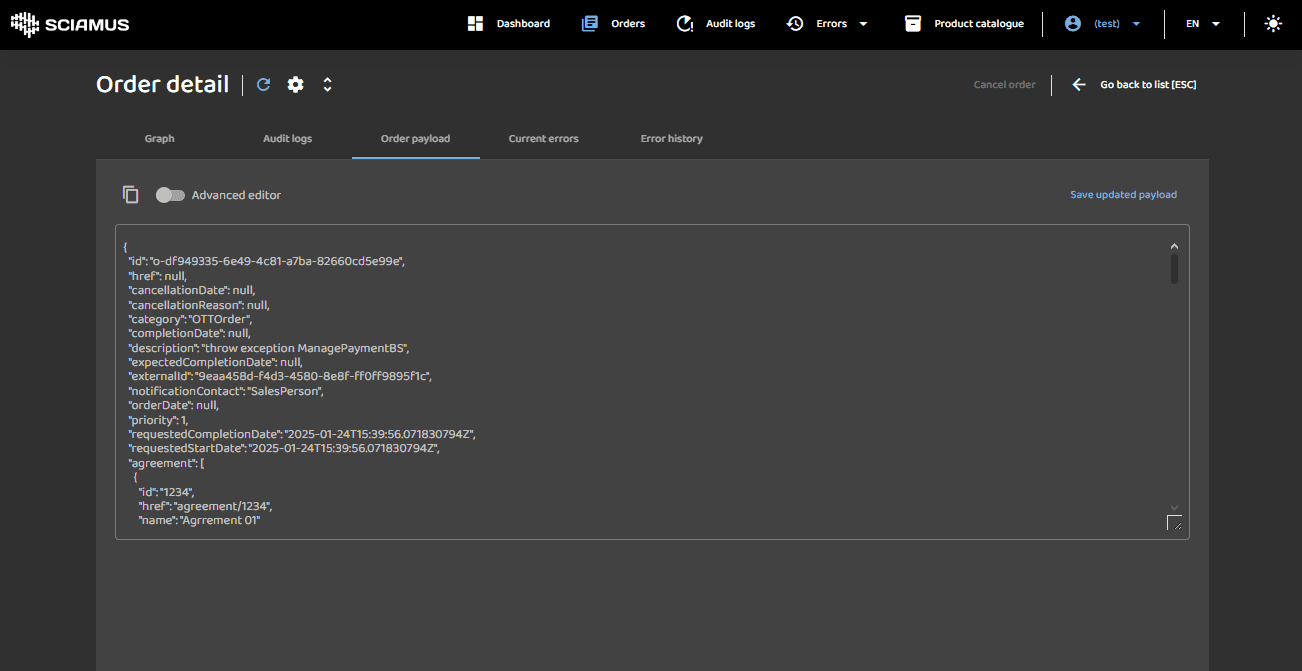Toggle light/dark theme sun icon
The width and height of the screenshot is (1302, 671).
click(x=1273, y=24)
